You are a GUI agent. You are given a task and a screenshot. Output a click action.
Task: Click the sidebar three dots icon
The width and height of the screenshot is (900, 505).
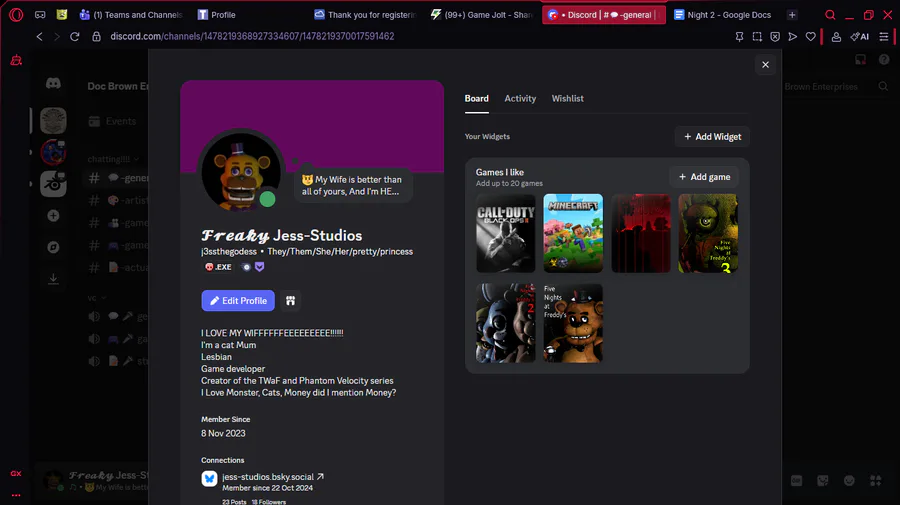coord(15,495)
